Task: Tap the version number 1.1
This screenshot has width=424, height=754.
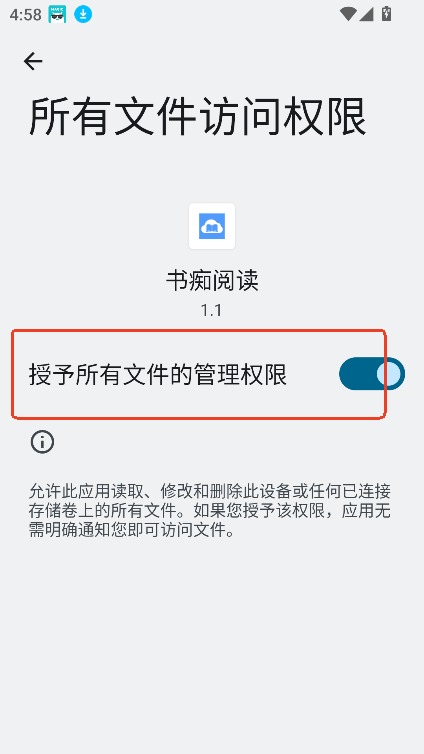Action: pyautogui.click(x=212, y=310)
